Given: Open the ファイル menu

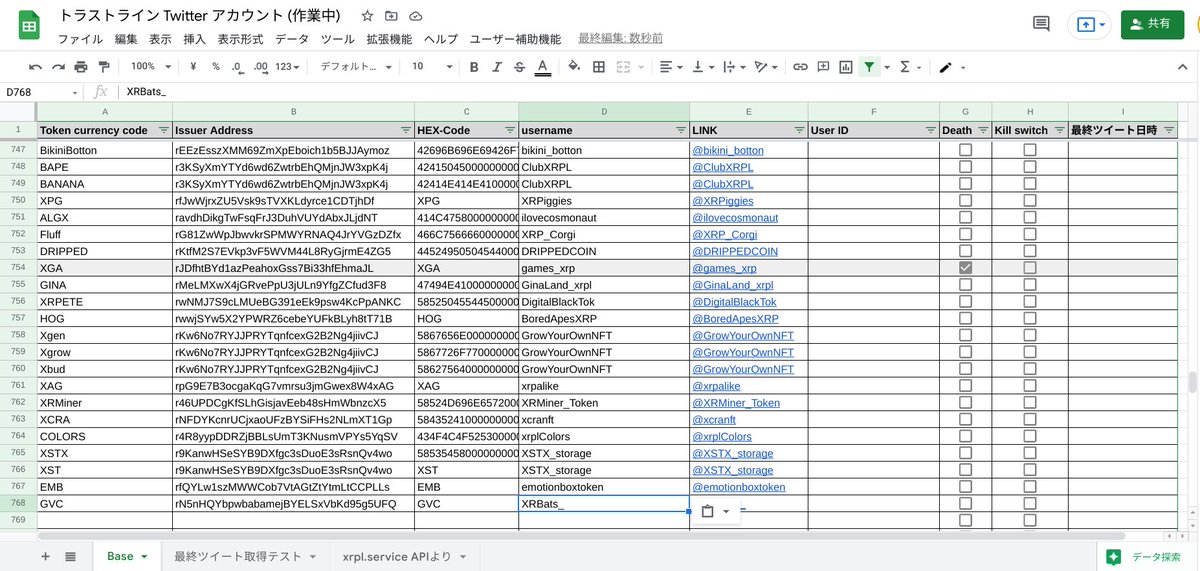Looking at the screenshot, I should (80, 39).
